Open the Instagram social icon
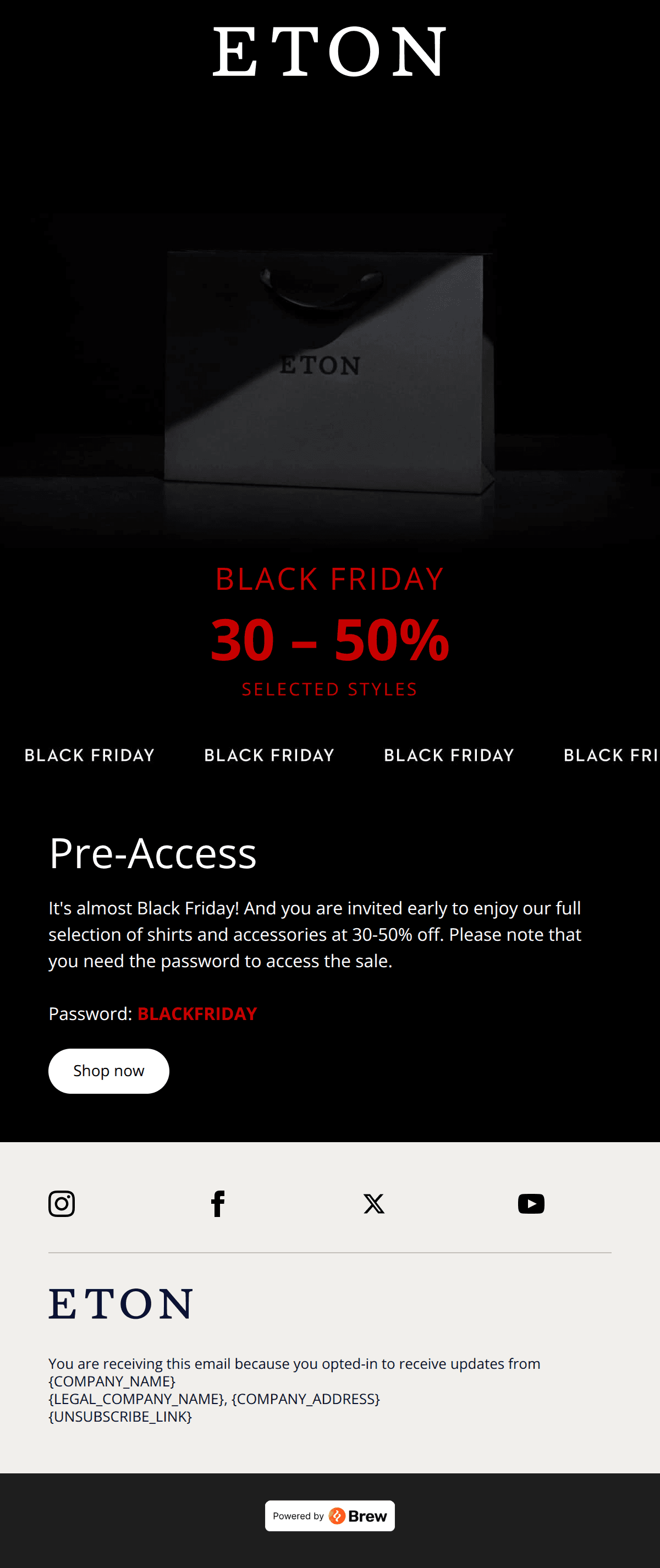Image resolution: width=660 pixels, height=1568 pixels. 62,1203
